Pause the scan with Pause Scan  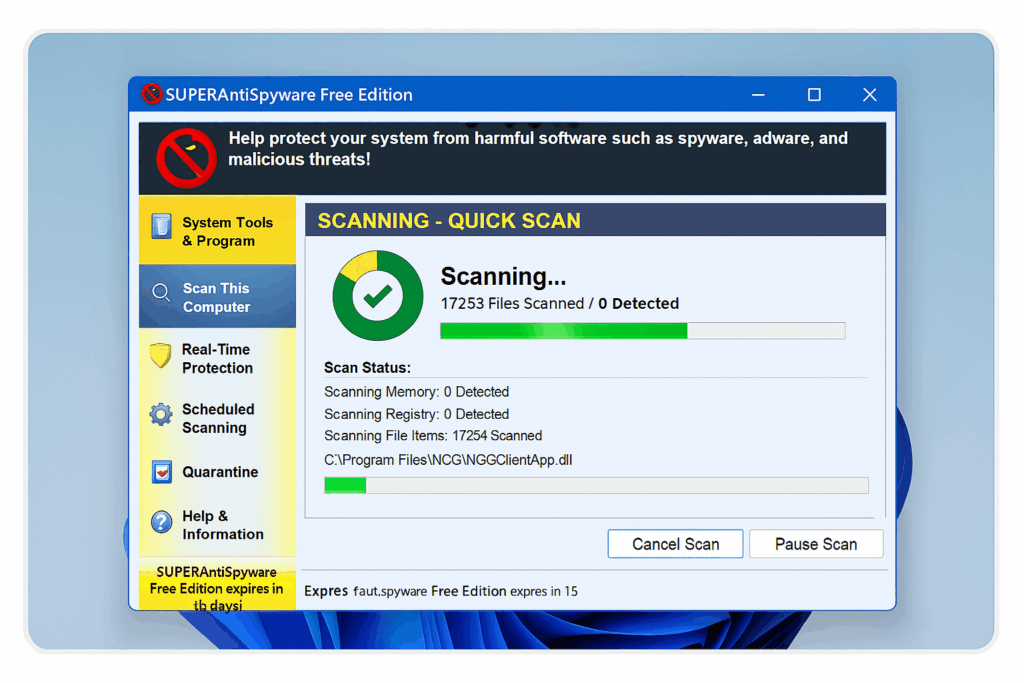pyautogui.click(x=816, y=543)
